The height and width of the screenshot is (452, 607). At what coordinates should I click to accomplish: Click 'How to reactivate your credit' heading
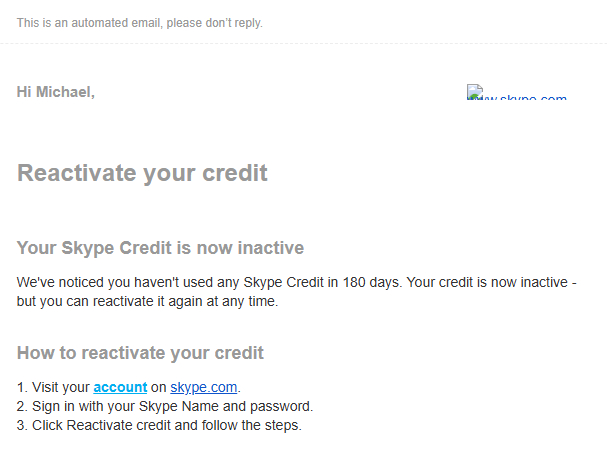[x=140, y=353]
